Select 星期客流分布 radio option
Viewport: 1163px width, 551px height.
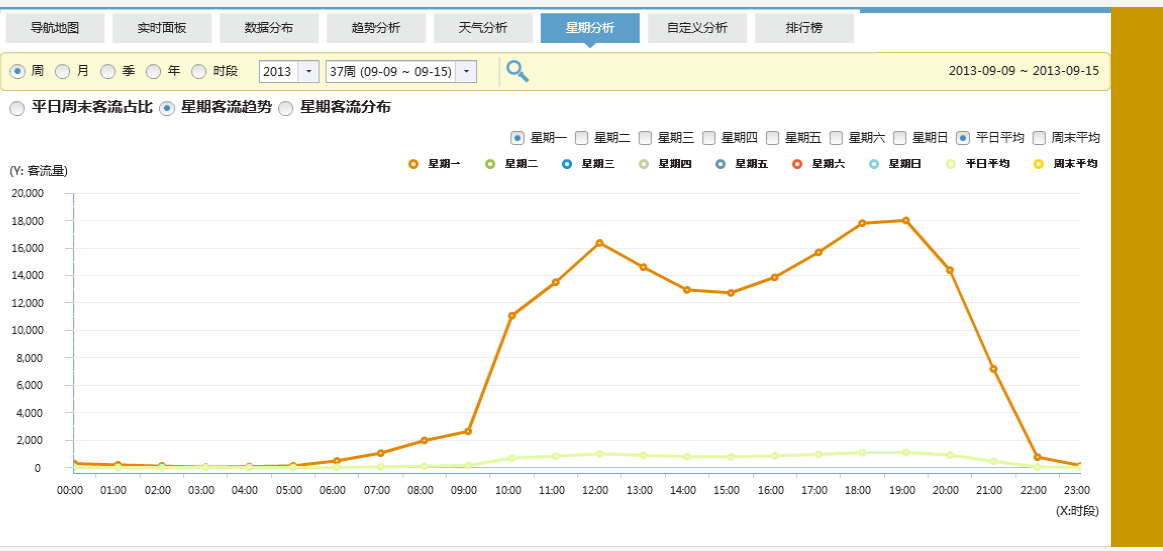(x=286, y=108)
